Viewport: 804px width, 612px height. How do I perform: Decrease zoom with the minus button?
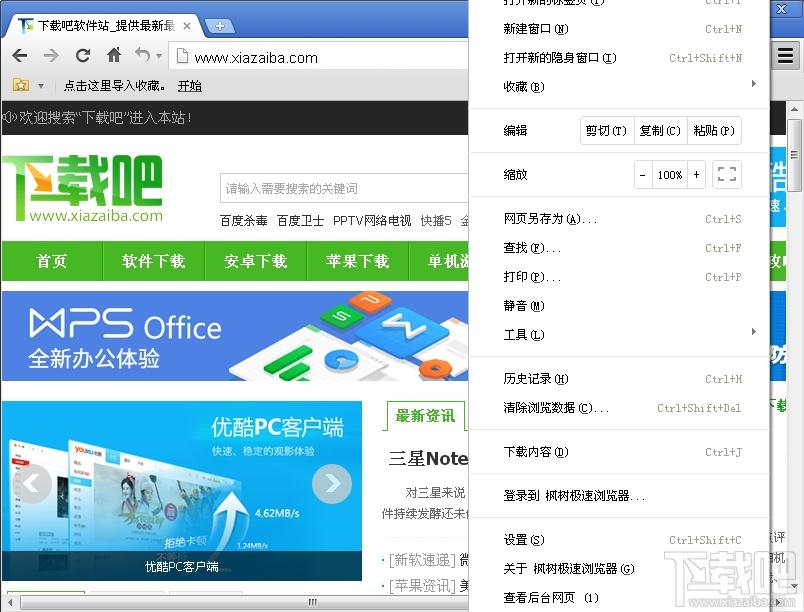pyautogui.click(x=643, y=175)
